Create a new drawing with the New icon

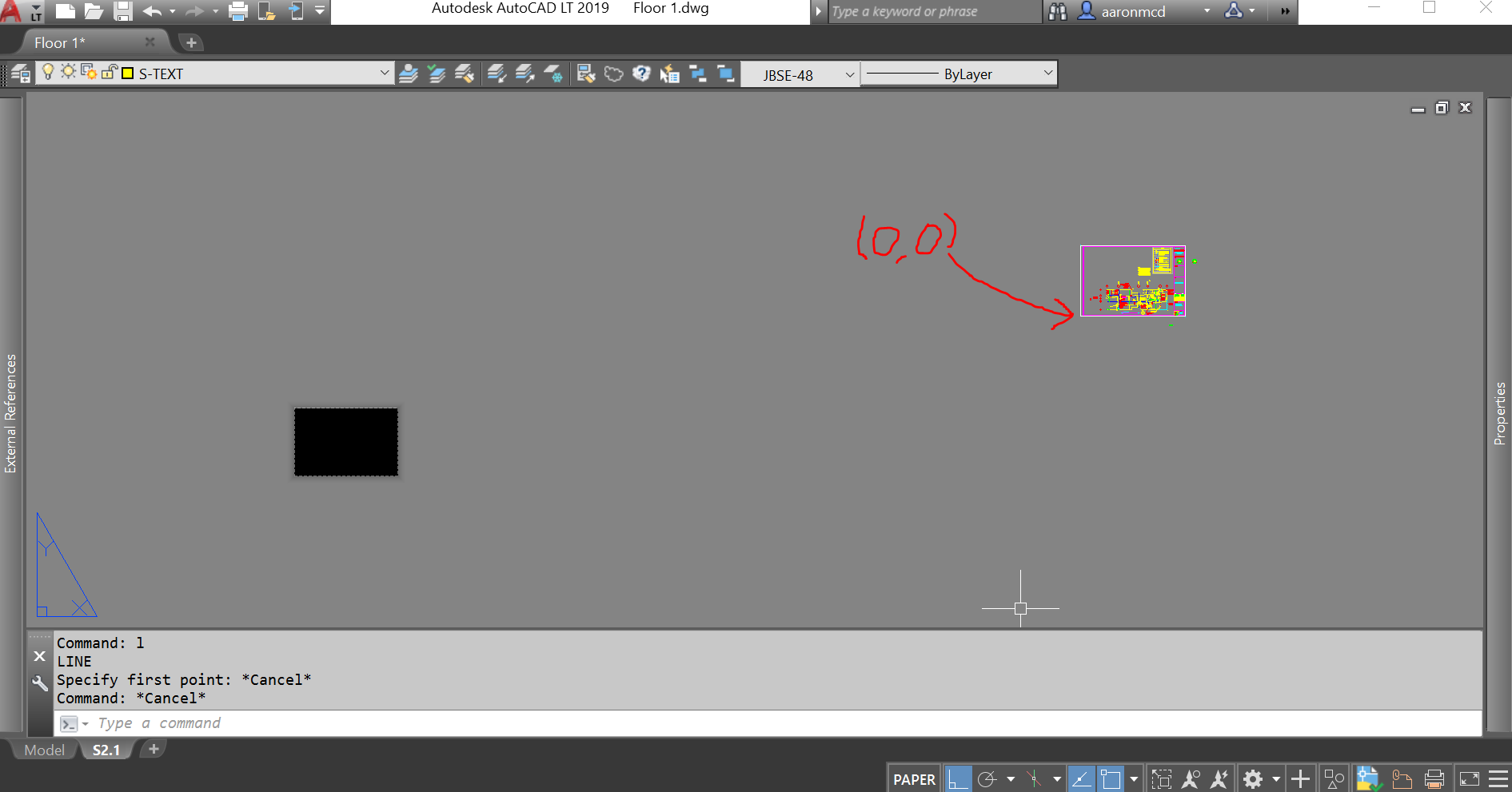point(65,11)
